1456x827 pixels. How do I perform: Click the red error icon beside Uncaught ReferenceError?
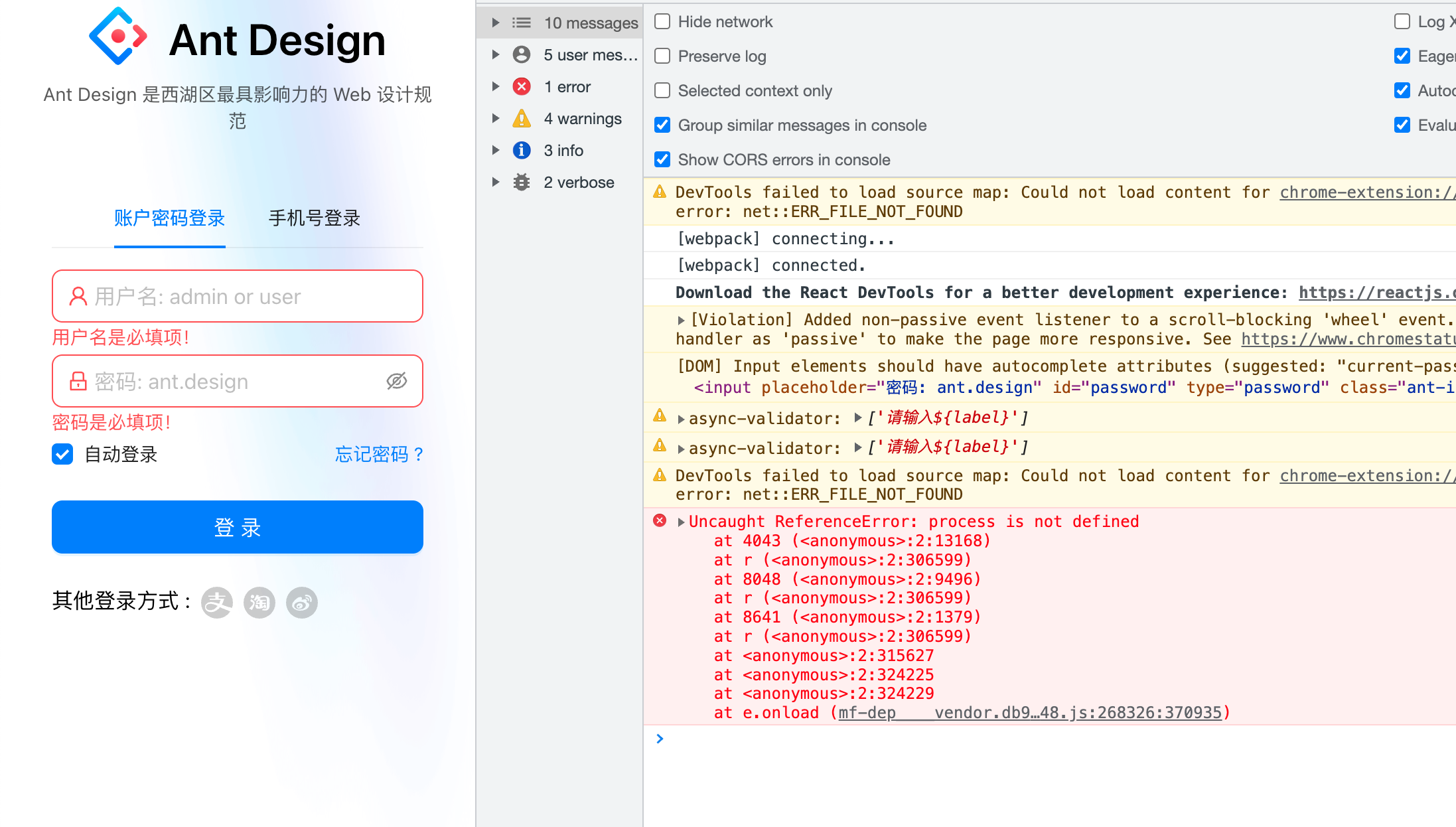[660, 520]
